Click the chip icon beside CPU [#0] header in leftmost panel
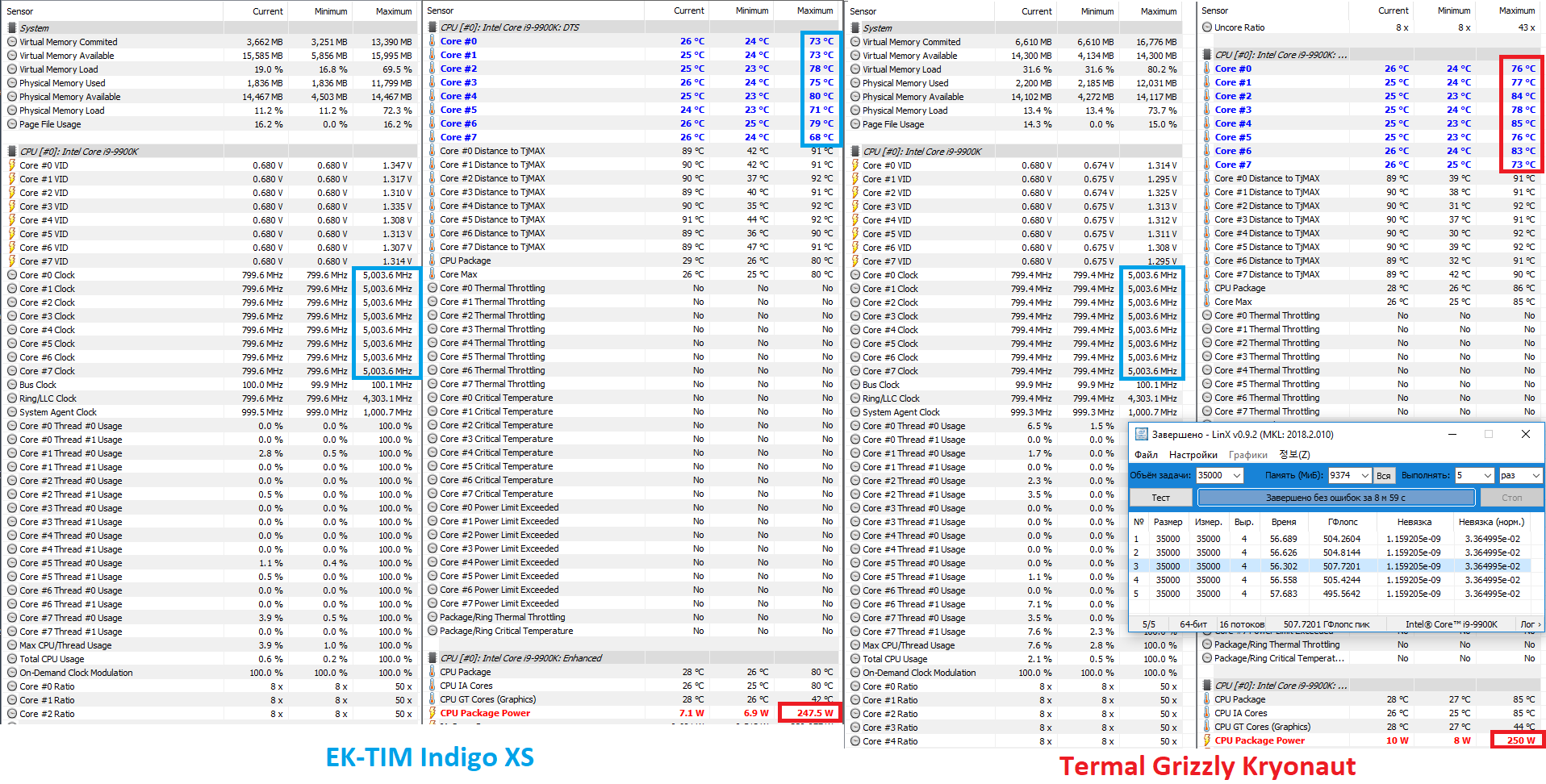 click(x=12, y=152)
